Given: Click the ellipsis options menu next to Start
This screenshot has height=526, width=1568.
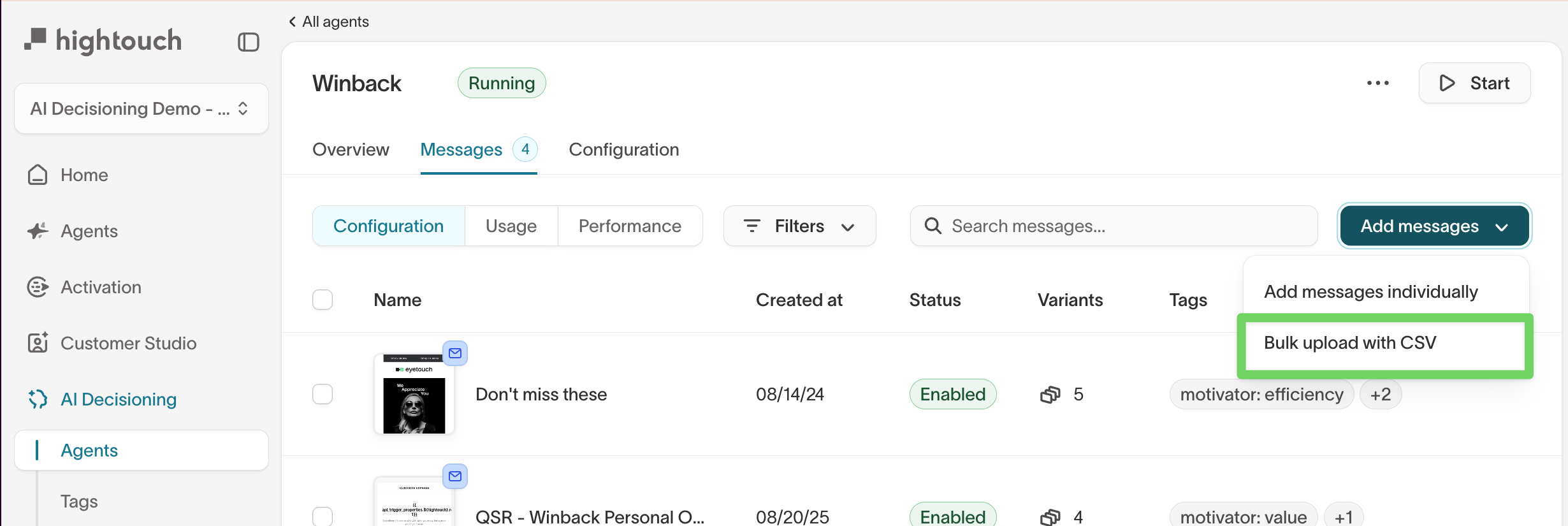Looking at the screenshot, I should pyautogui.click(x=1378, y=83).
